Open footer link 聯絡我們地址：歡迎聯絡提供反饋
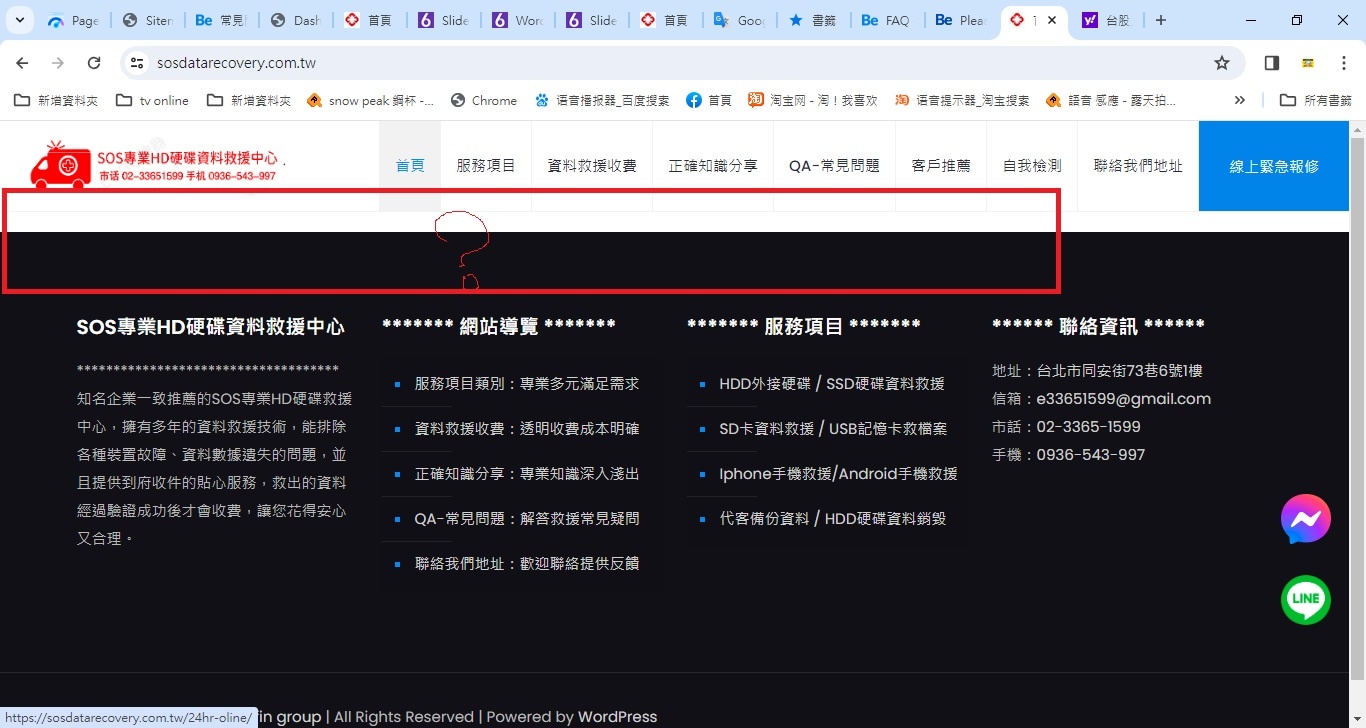Image resolution: width=1366 pixels, height=728 pixels. point(527,564)
